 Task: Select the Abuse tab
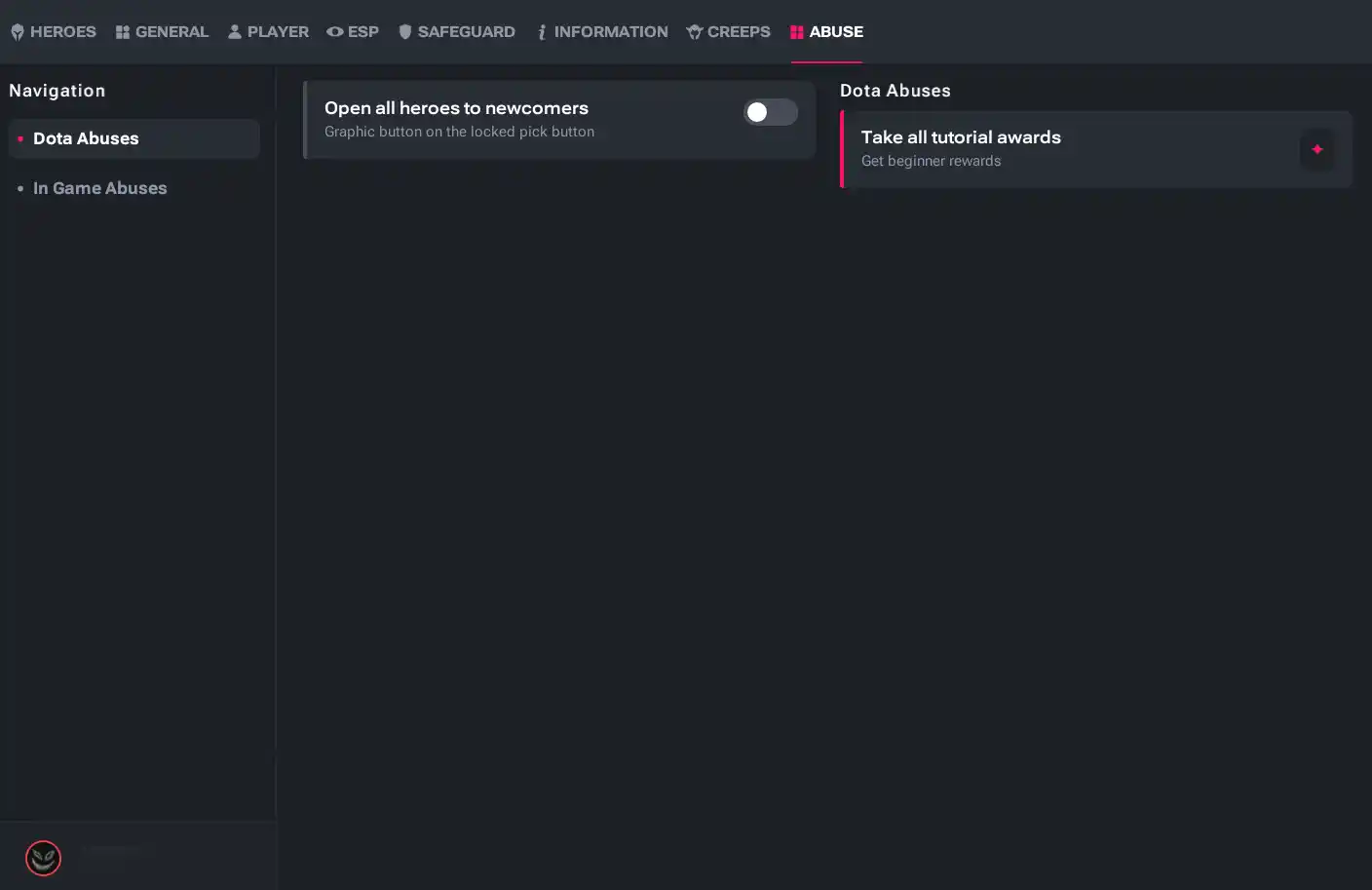pyautogui.click(x=826, y=31)
